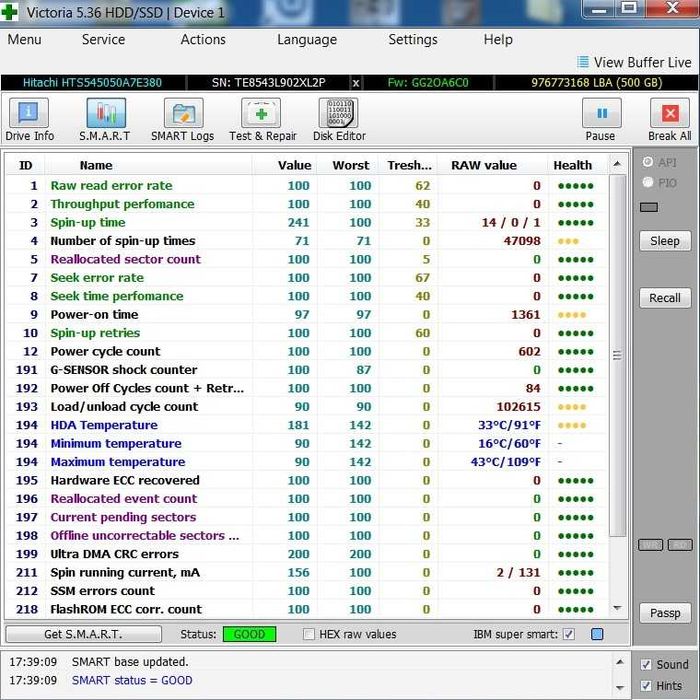Open the Service menu

click(x=103, y=40)
